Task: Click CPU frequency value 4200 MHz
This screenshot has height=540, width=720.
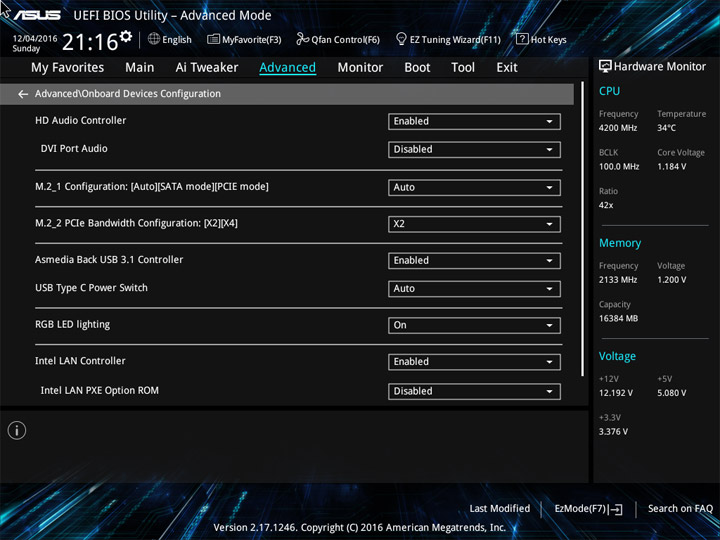Action: (618, 128)
